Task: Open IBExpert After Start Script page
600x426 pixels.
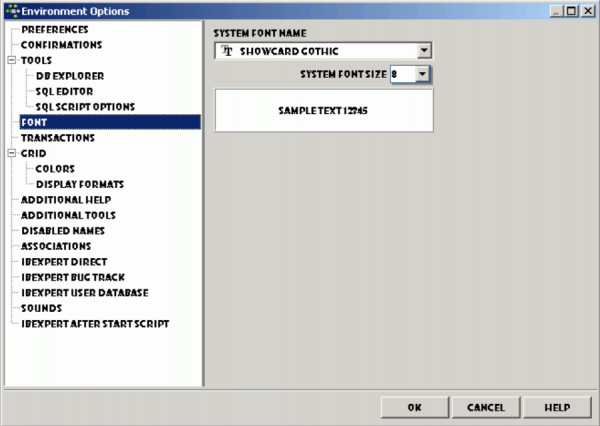Action: tap(95, 324)
